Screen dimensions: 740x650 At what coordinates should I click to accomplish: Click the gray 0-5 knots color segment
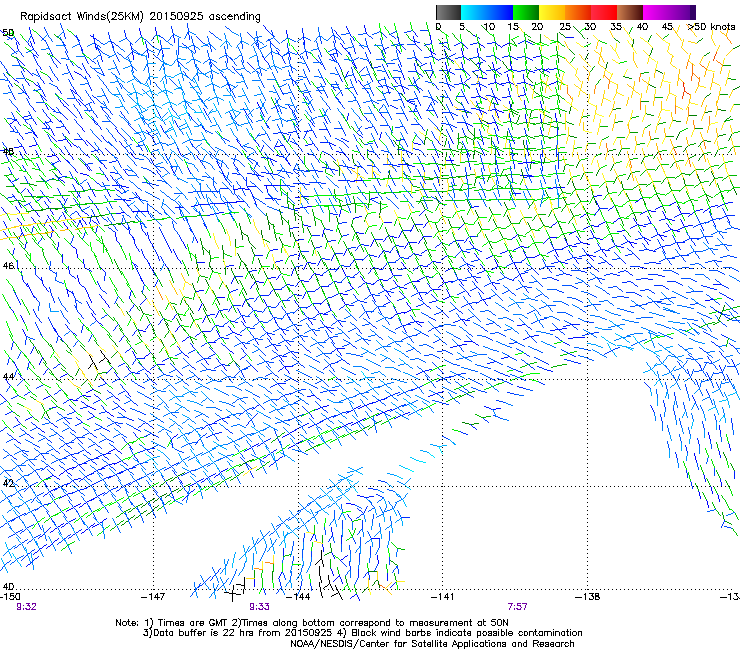pos(448,12)
